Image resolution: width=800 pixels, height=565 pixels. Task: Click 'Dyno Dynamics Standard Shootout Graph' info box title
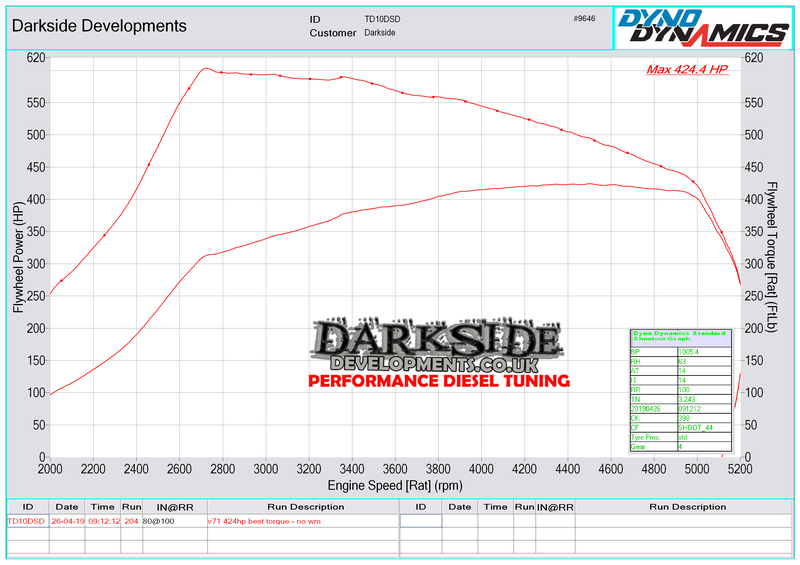click(679, 336)
